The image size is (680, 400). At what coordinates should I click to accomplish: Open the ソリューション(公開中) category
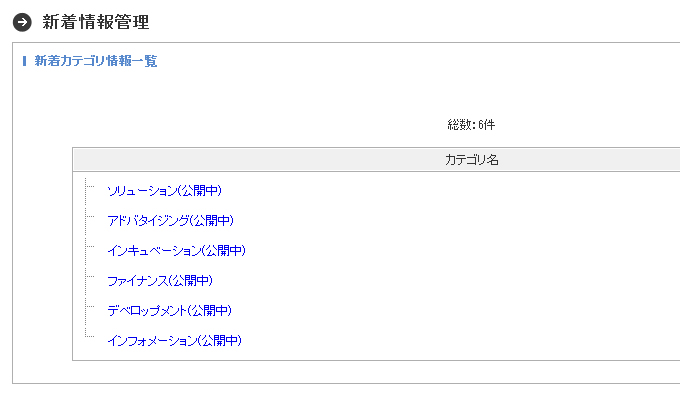[x=164, y=190]
